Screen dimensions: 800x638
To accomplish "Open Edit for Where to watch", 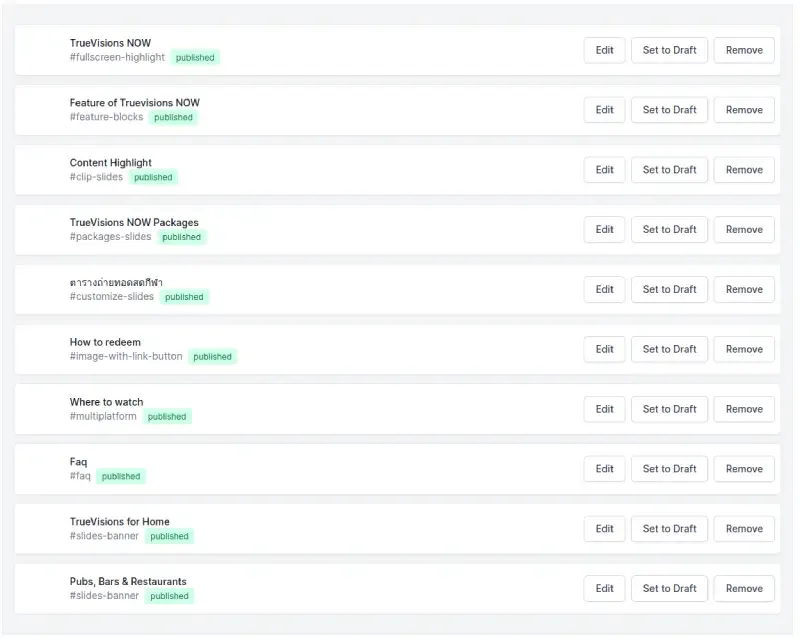I will tap(604, 409).
